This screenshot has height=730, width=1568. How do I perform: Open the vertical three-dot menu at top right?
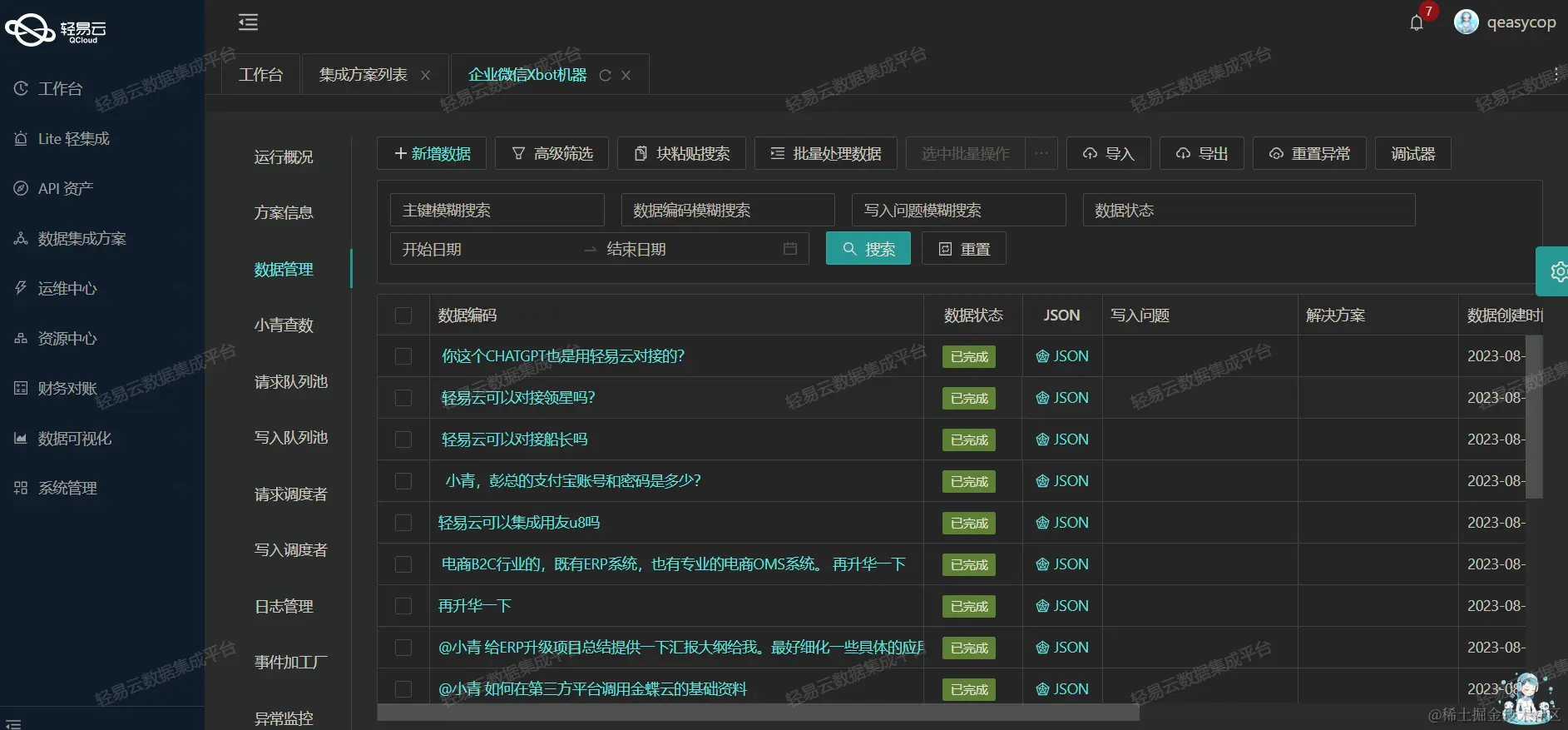pyautogui.click(x=1556, y=73)
